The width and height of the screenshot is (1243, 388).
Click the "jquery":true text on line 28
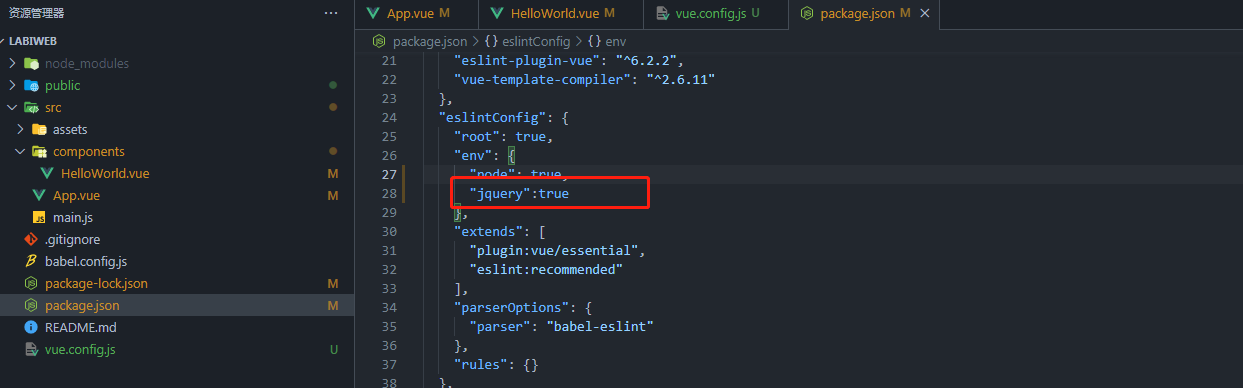coord(519,193)
